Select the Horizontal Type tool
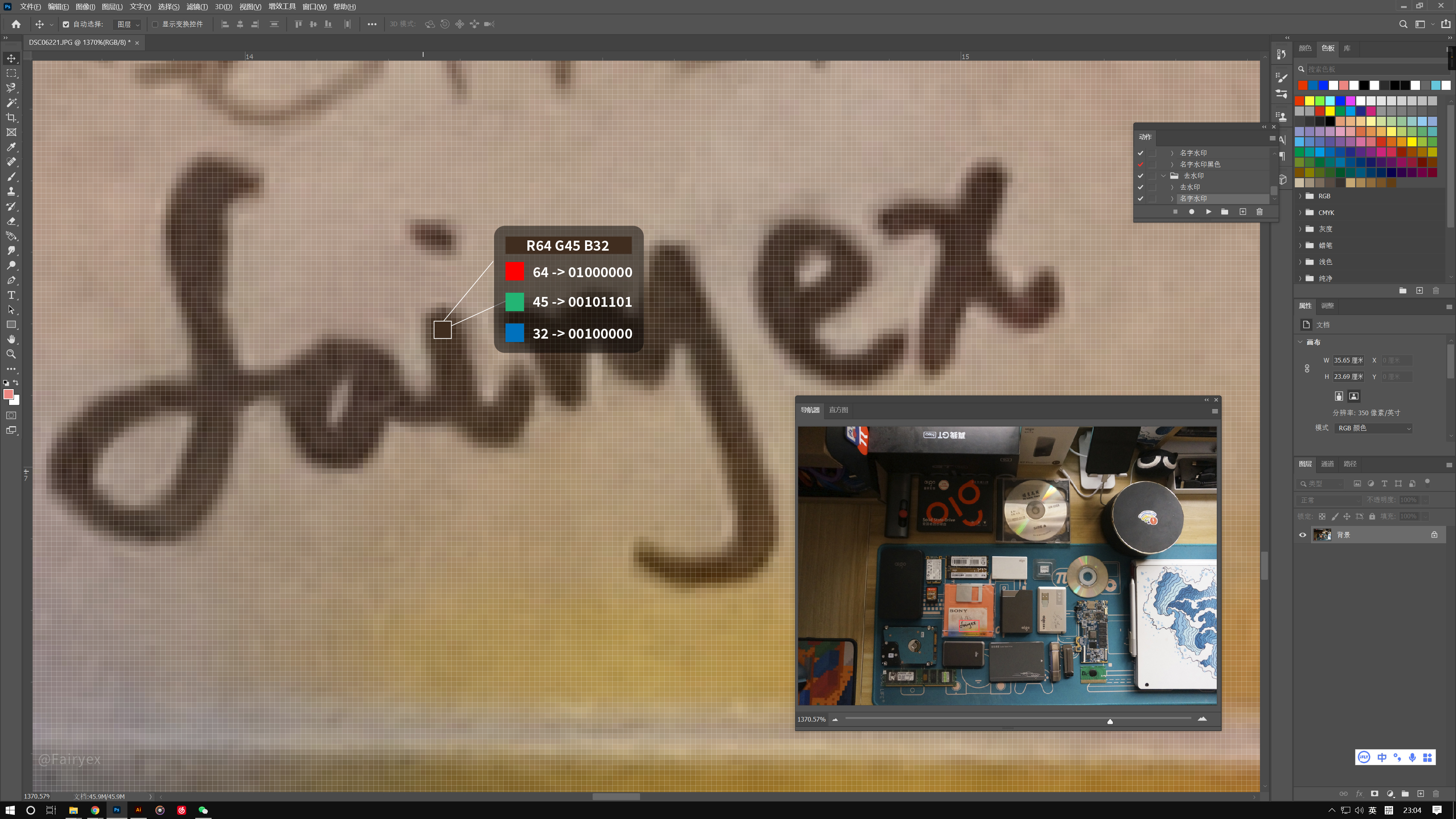The image size is (1456, 819). point(11,295)
